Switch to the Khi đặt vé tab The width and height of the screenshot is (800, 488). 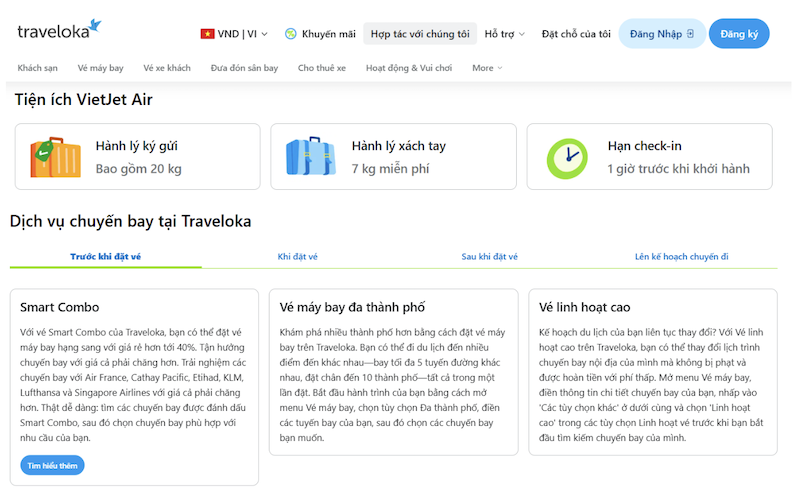[297, 257]
